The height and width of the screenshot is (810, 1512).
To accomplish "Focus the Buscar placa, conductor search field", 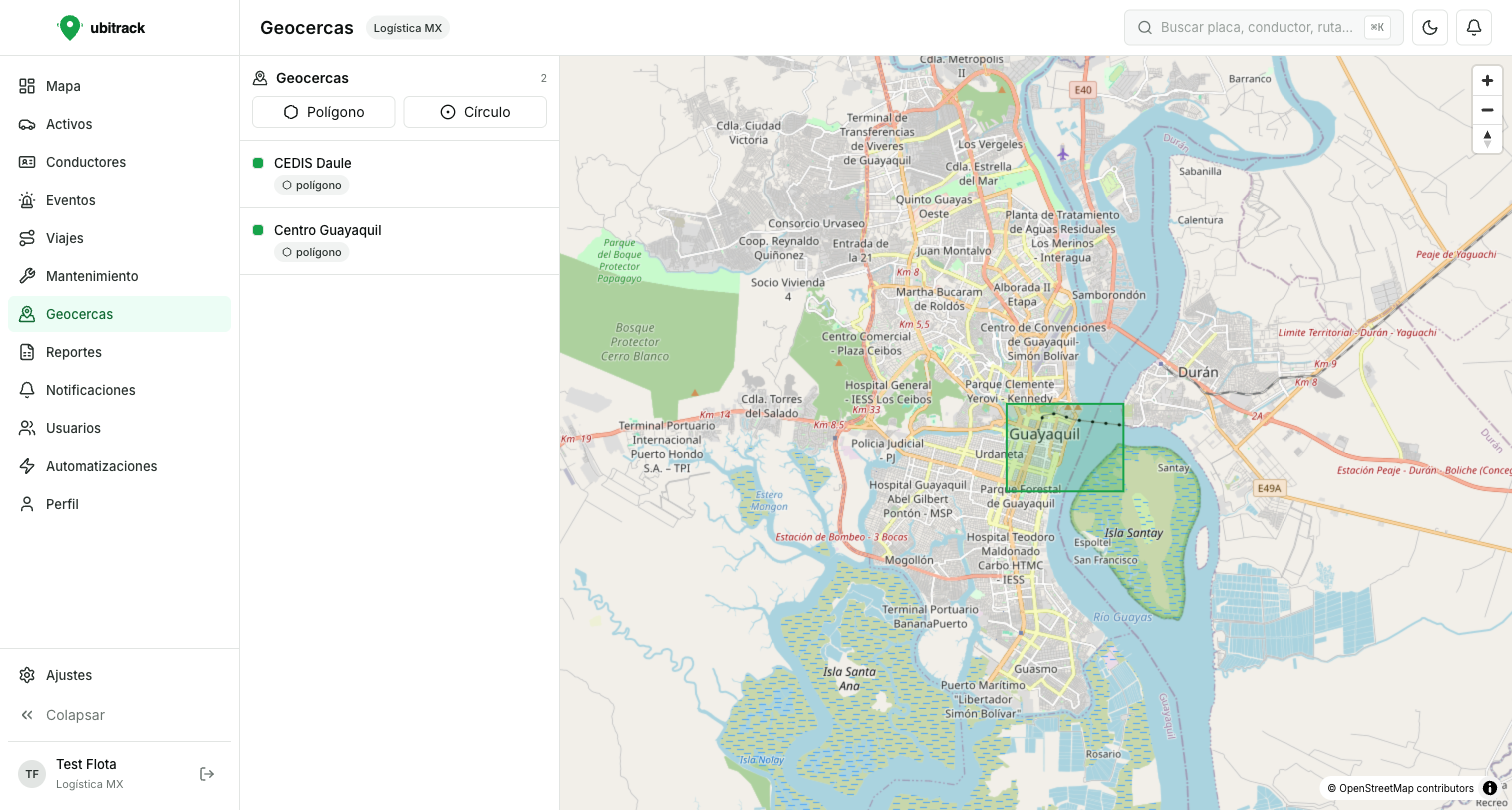I will coord(1264,28).
